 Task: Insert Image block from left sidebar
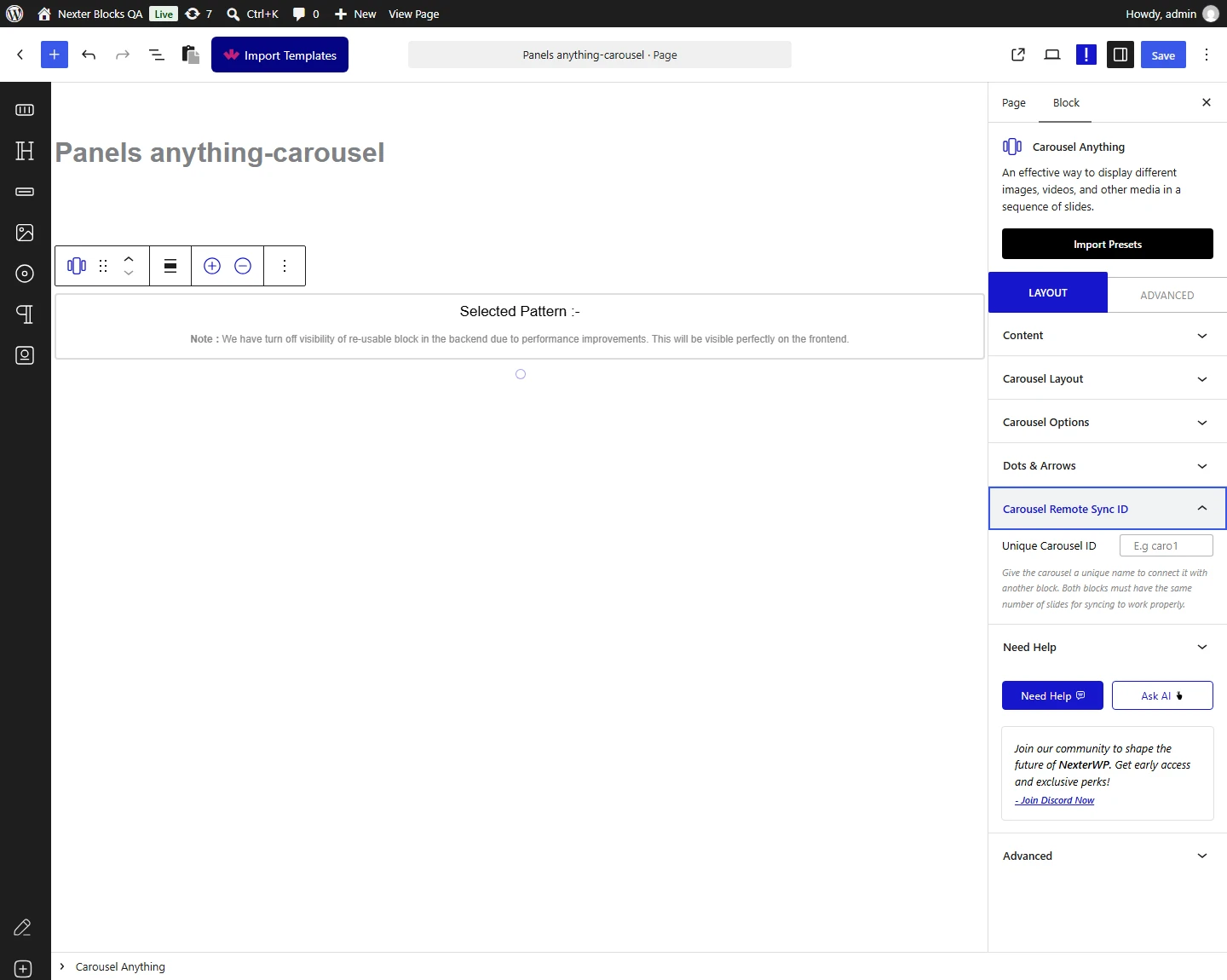25,233
